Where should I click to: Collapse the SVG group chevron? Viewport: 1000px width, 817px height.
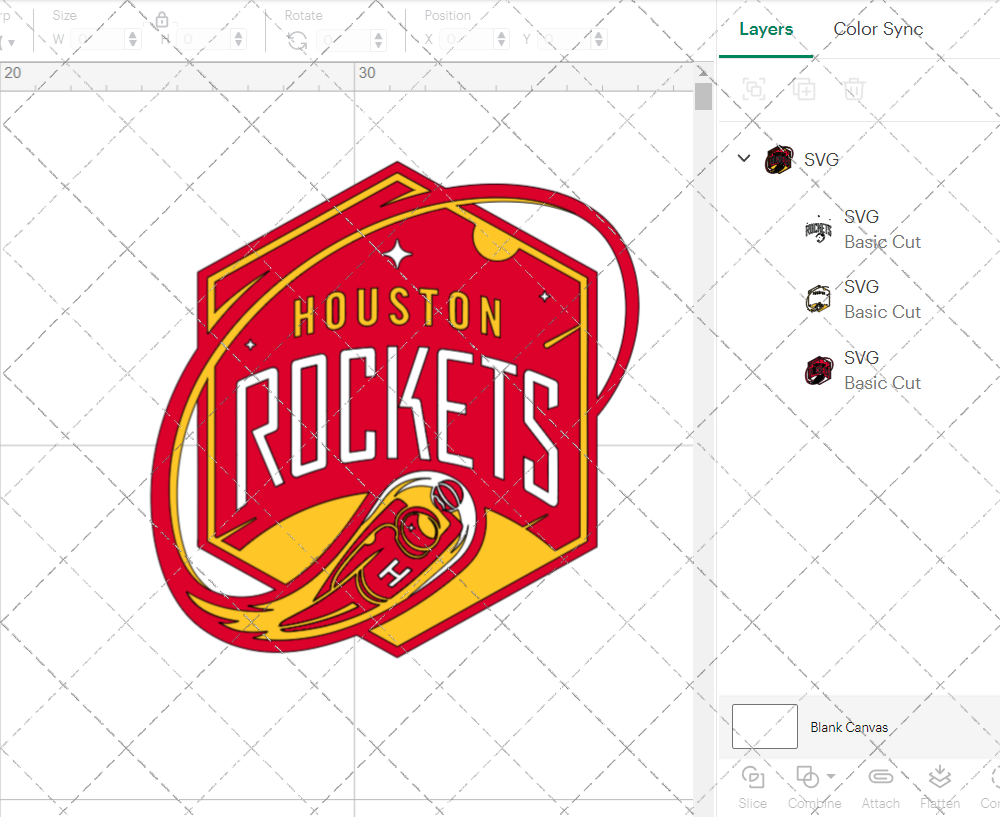coord(744,158)
